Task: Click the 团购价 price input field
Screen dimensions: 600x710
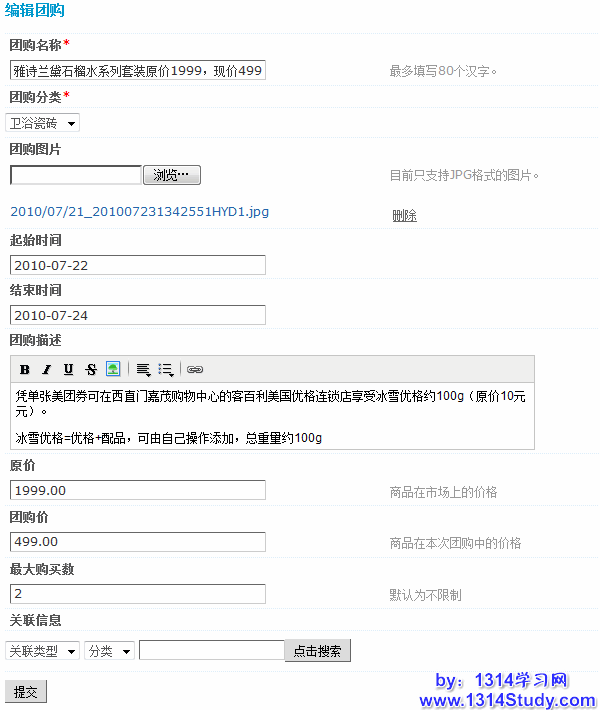Action: pos(138,542)
